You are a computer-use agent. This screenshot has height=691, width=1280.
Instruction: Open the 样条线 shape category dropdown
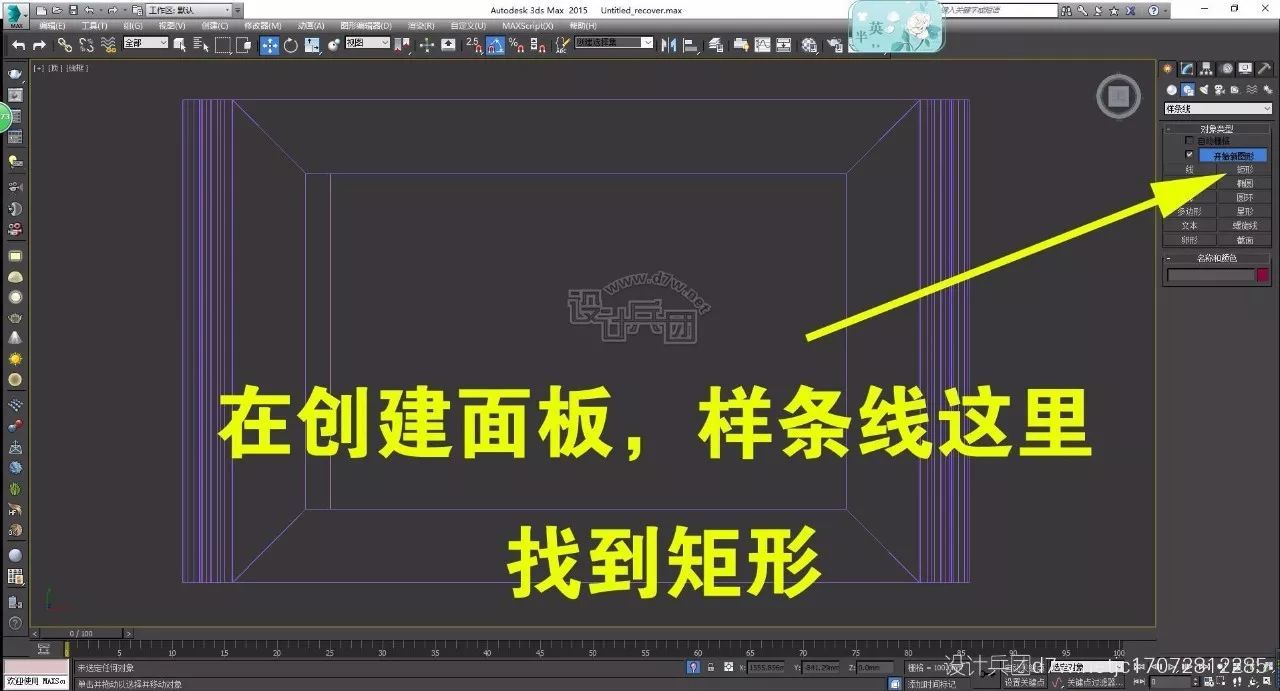(1218, 108)
